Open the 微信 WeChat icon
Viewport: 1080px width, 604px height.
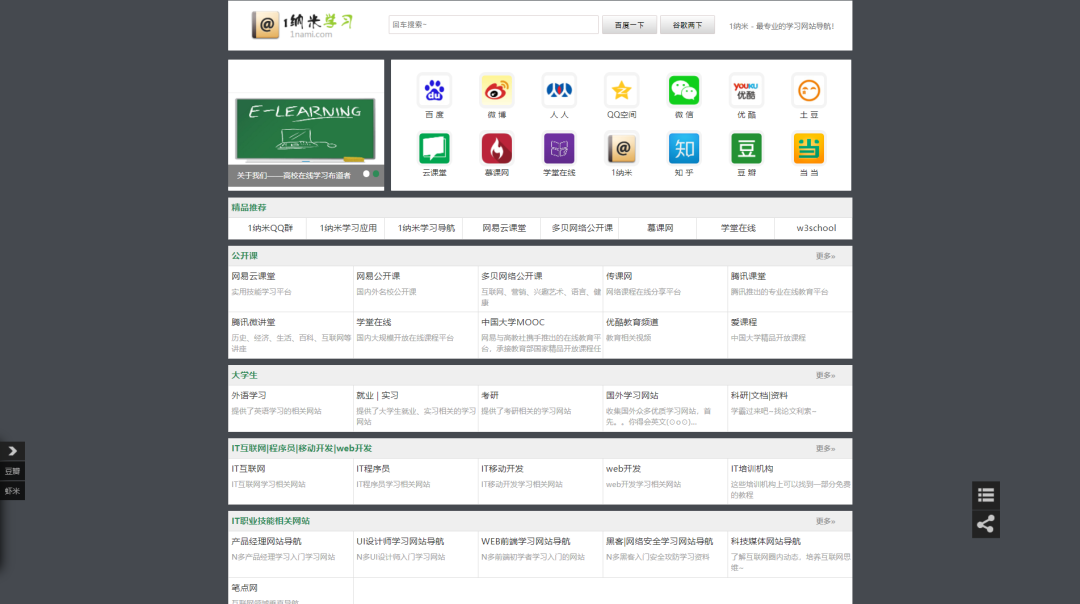pyautogui.click(x=684, y=90)
